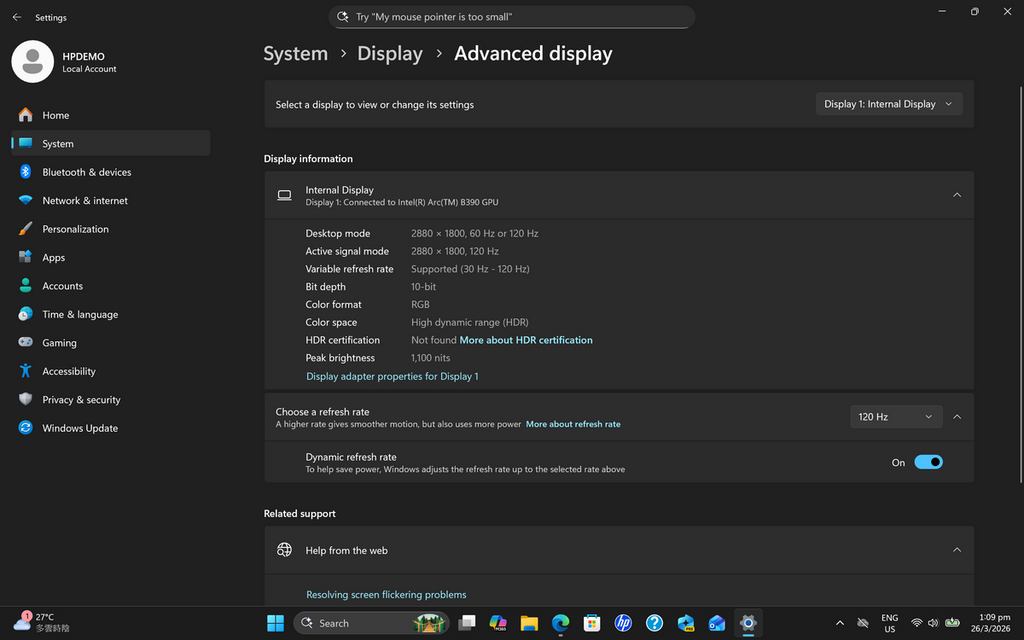1024x640 pixels.
Task: Open the Display 1: Internal Display selector
Action: click(888, 103)
